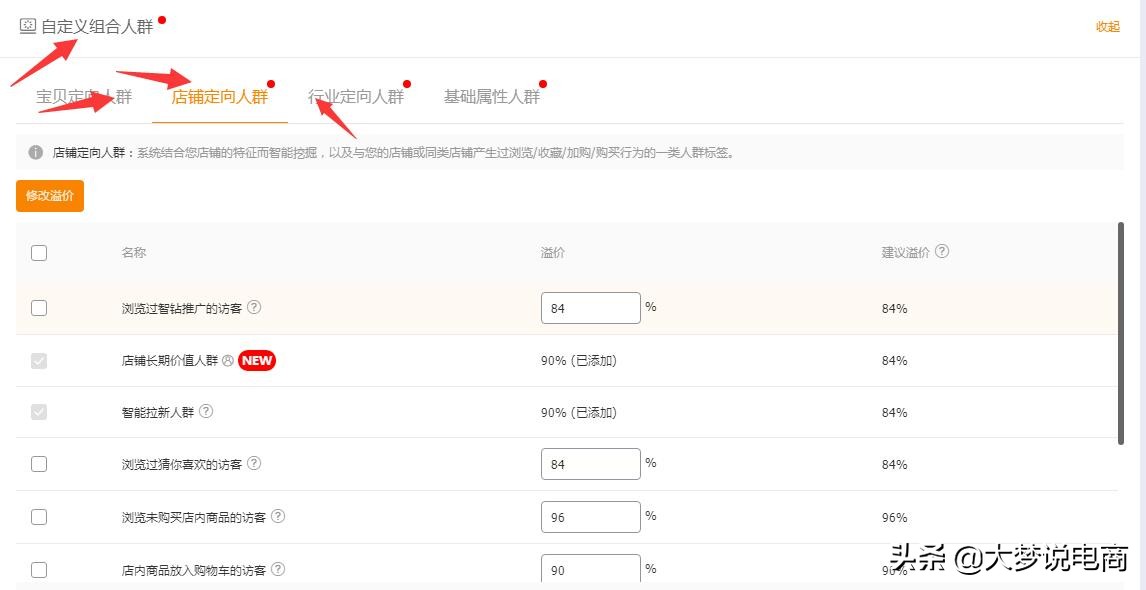The image size is (1146, 590).
Task: Click the orange 修改溢价 button
Action: (50, 196)
